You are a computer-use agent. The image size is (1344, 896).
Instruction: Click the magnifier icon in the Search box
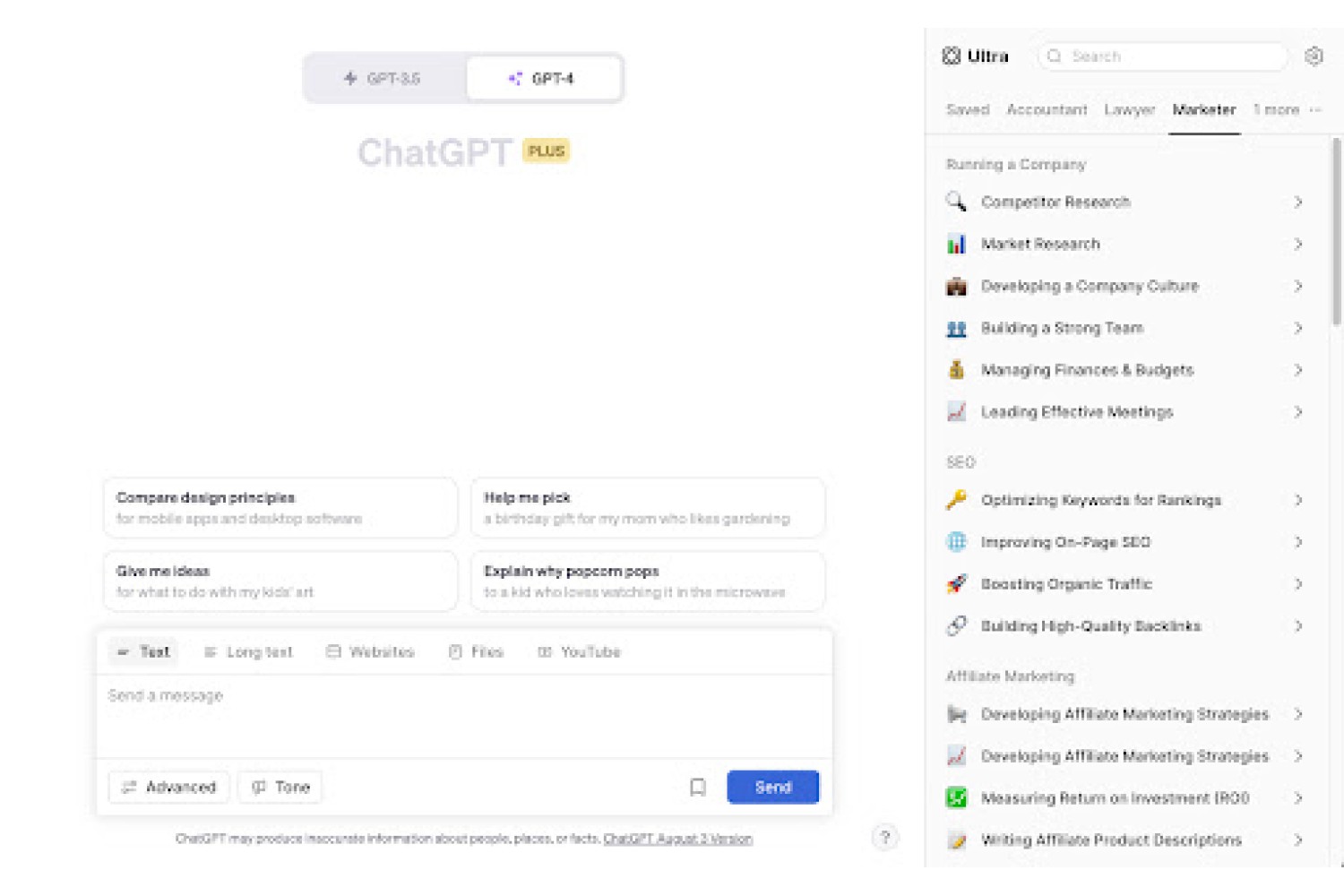[x=1055, y=56]
